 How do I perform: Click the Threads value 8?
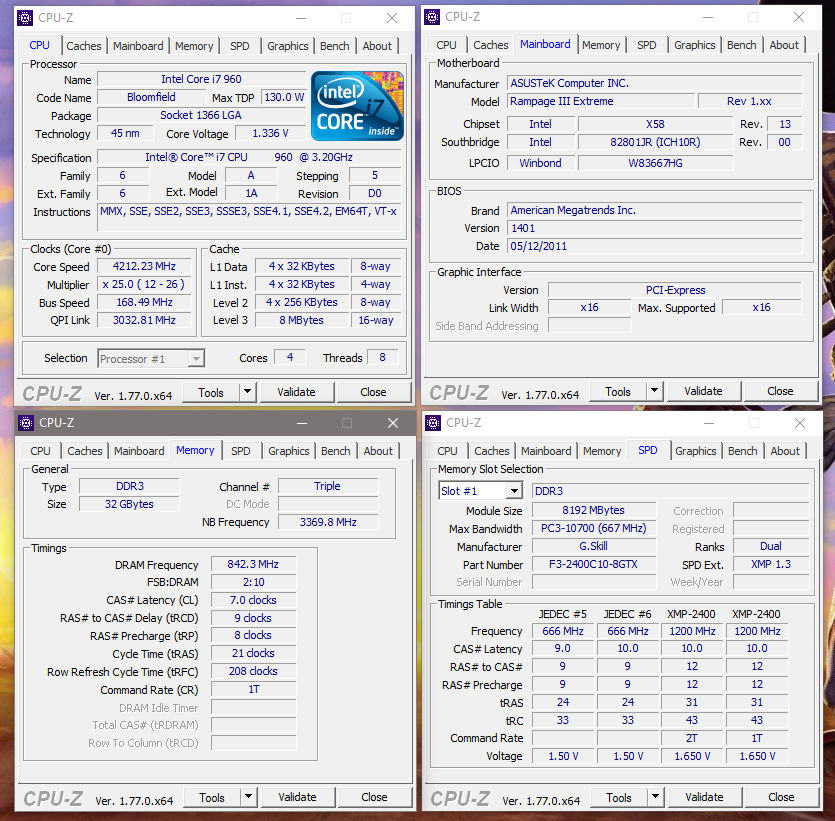tap(382, 357)
